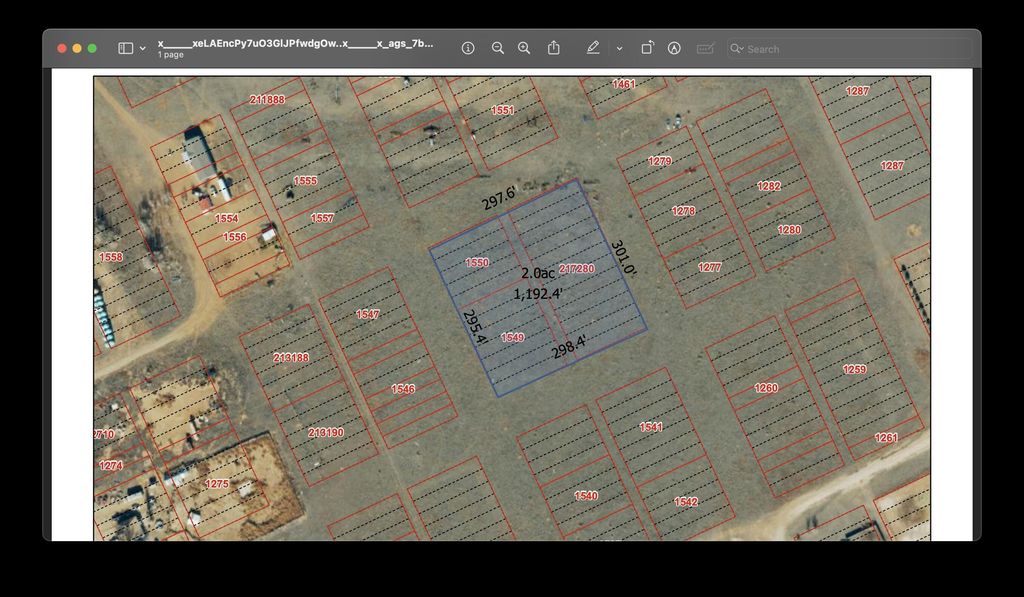Click parcel number 1550 on map
Screen dimensions: 1024x597
(x=477, y=263)
